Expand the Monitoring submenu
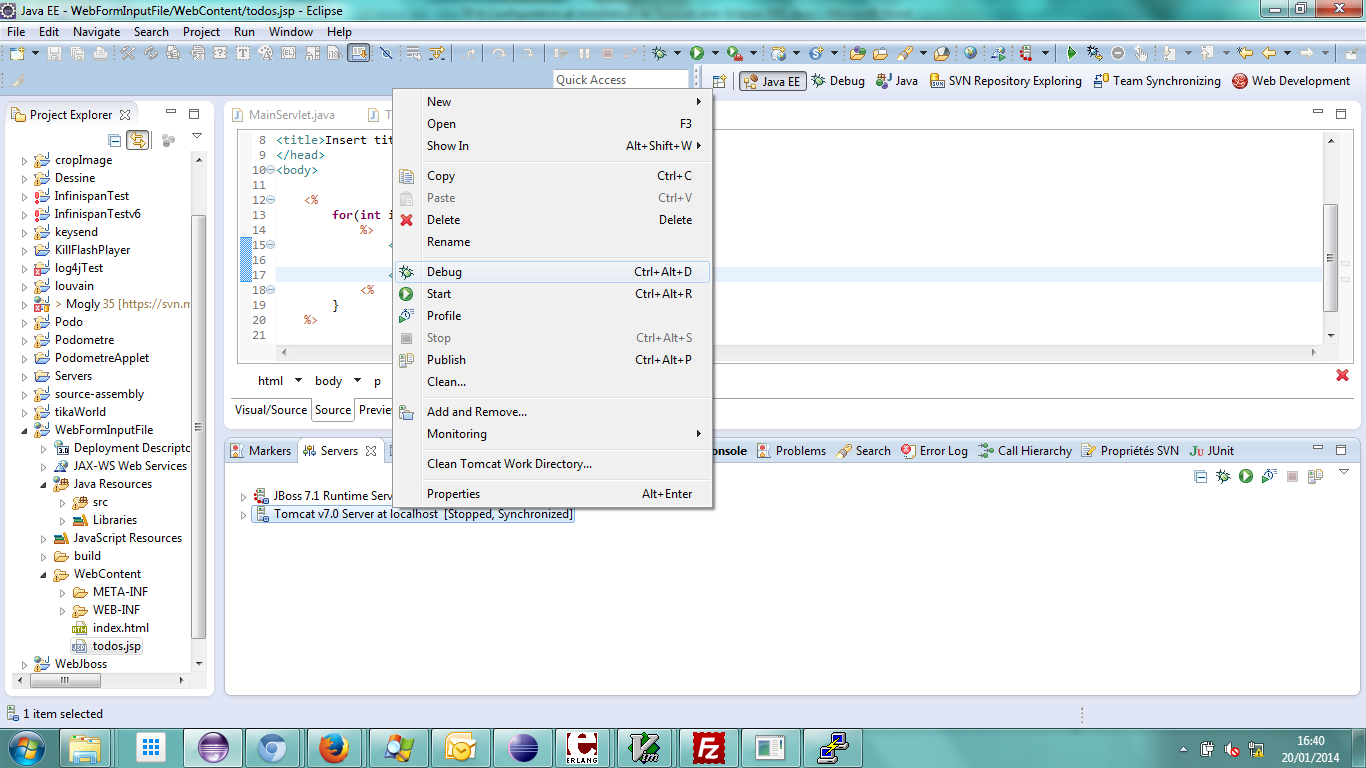 click(552, 434)
